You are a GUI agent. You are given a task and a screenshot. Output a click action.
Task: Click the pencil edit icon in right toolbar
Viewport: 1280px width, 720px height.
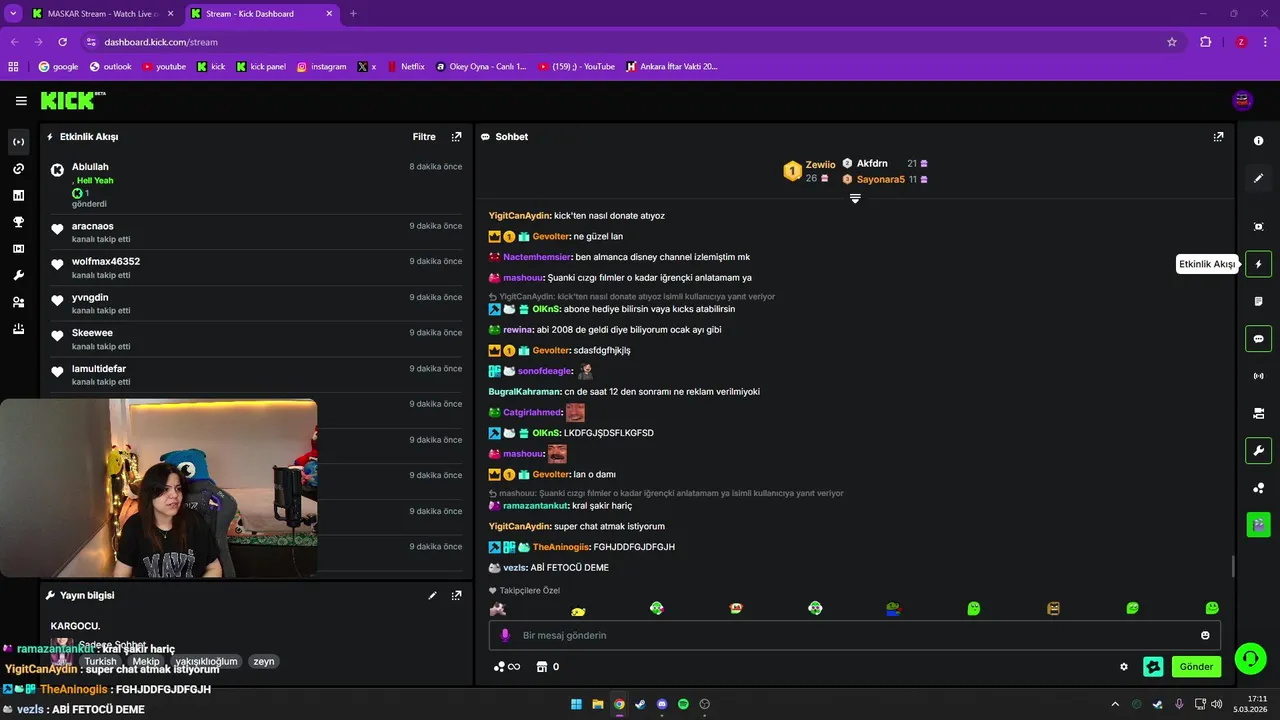1258,178
